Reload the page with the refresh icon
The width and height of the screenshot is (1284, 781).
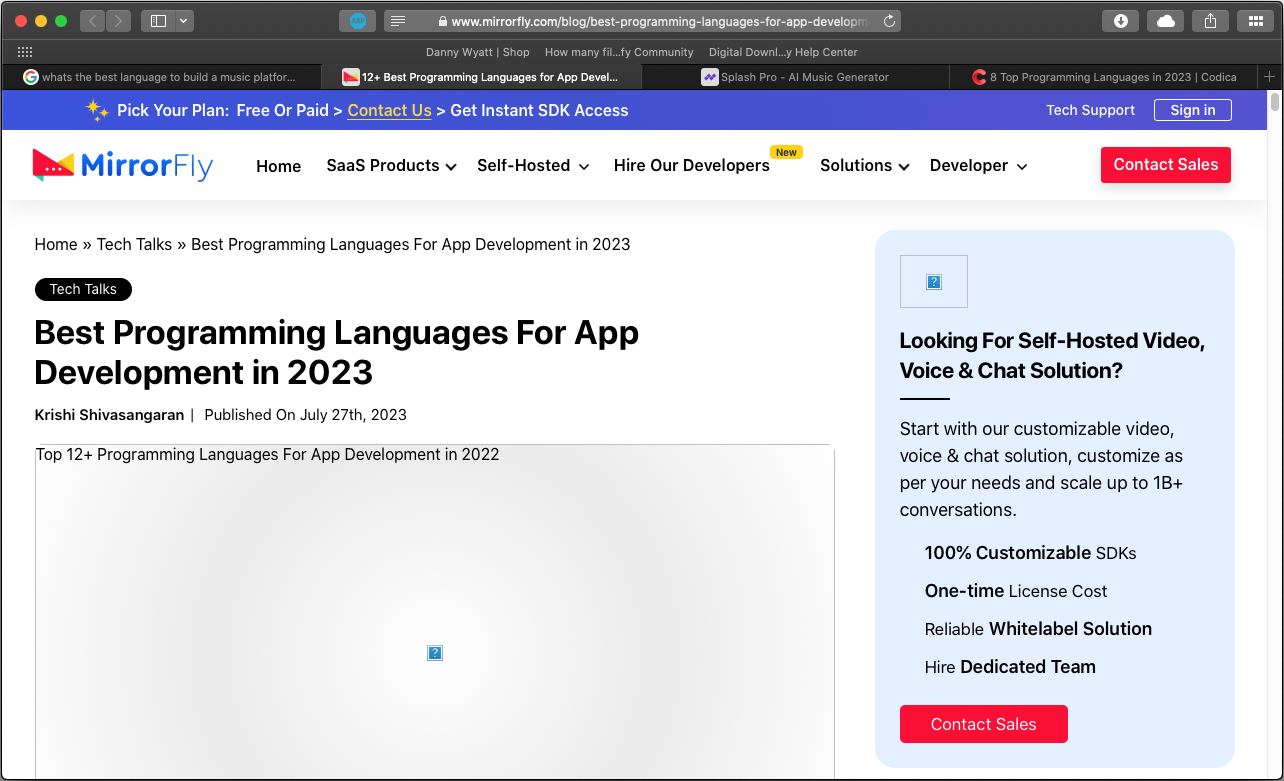889,21
